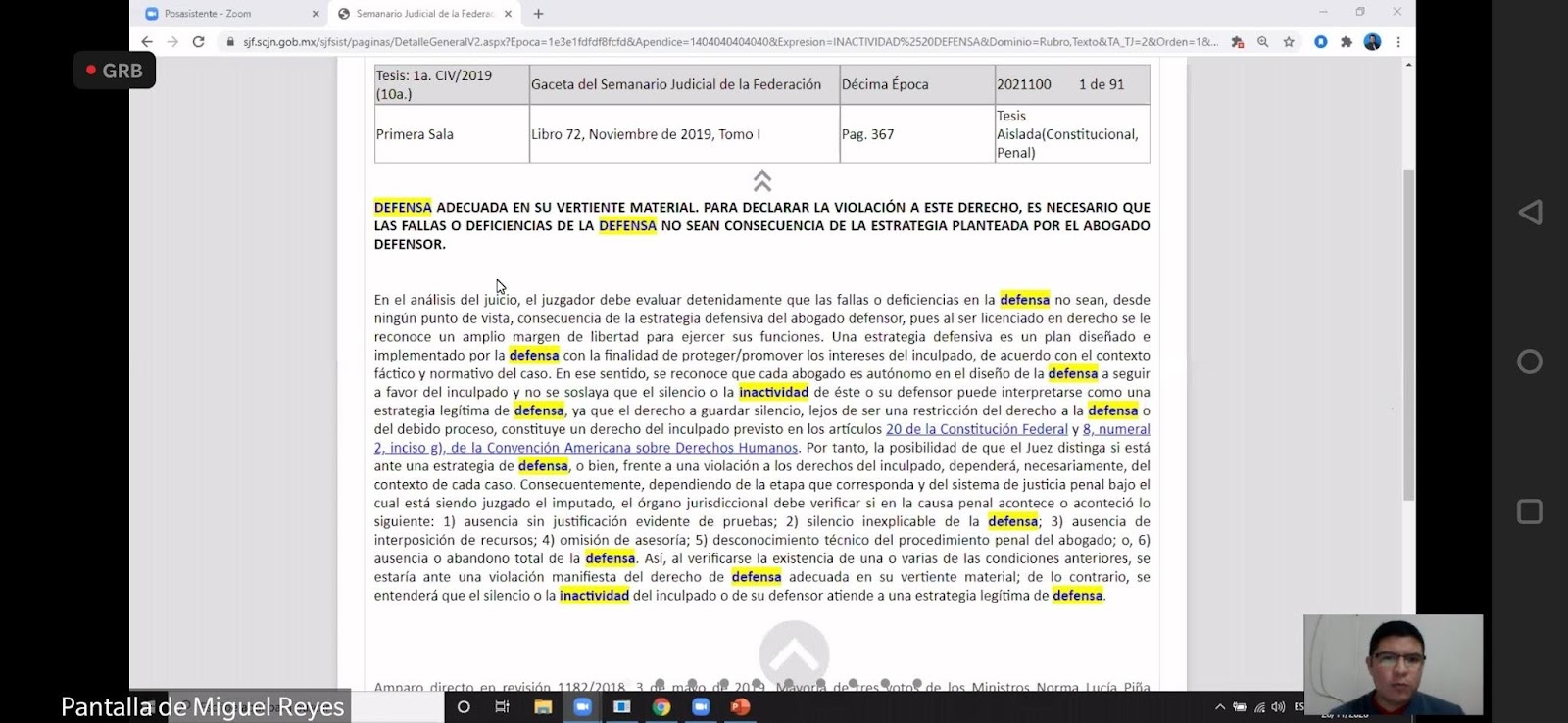The width and height of the screenshot is (1568, 723).
Task: Open the Wi-Fi network tray icon
Action: (1259, 706)
